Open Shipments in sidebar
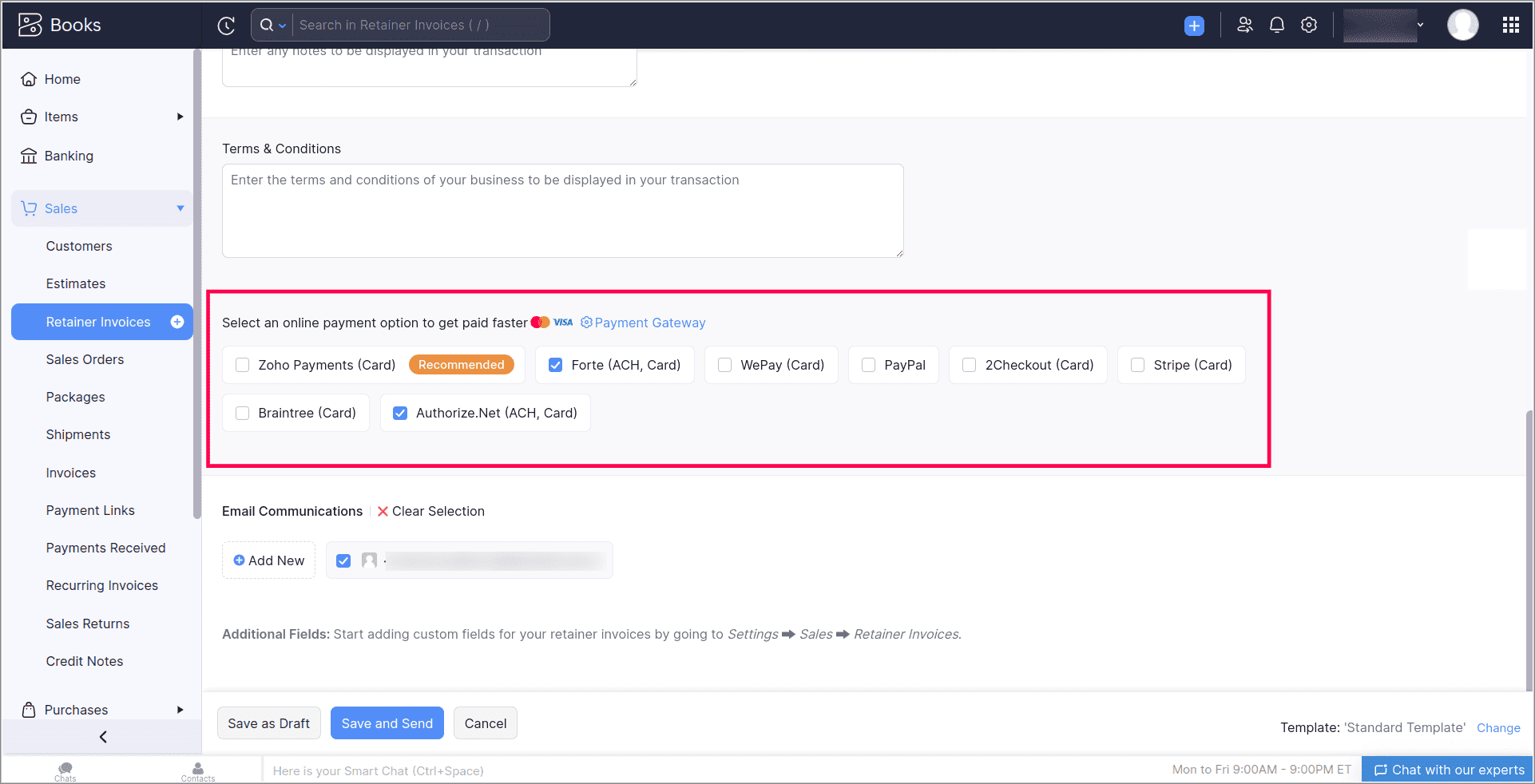 tap(78, 434)
